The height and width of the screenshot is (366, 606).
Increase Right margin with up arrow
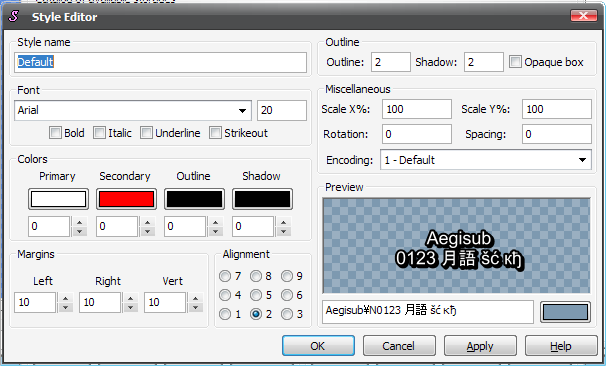pyautogui.click(x=130, y=298)
